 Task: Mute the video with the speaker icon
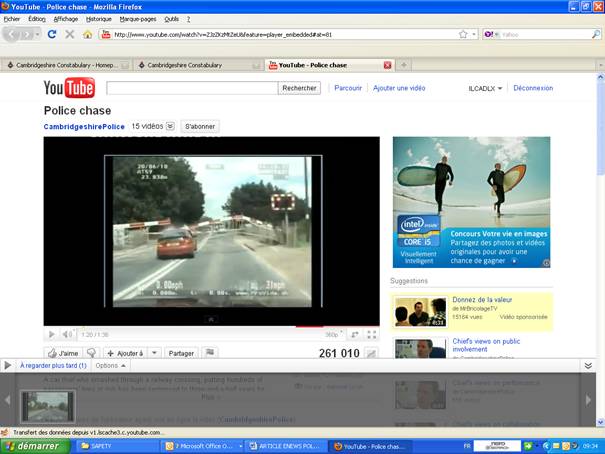pos(67,334)
